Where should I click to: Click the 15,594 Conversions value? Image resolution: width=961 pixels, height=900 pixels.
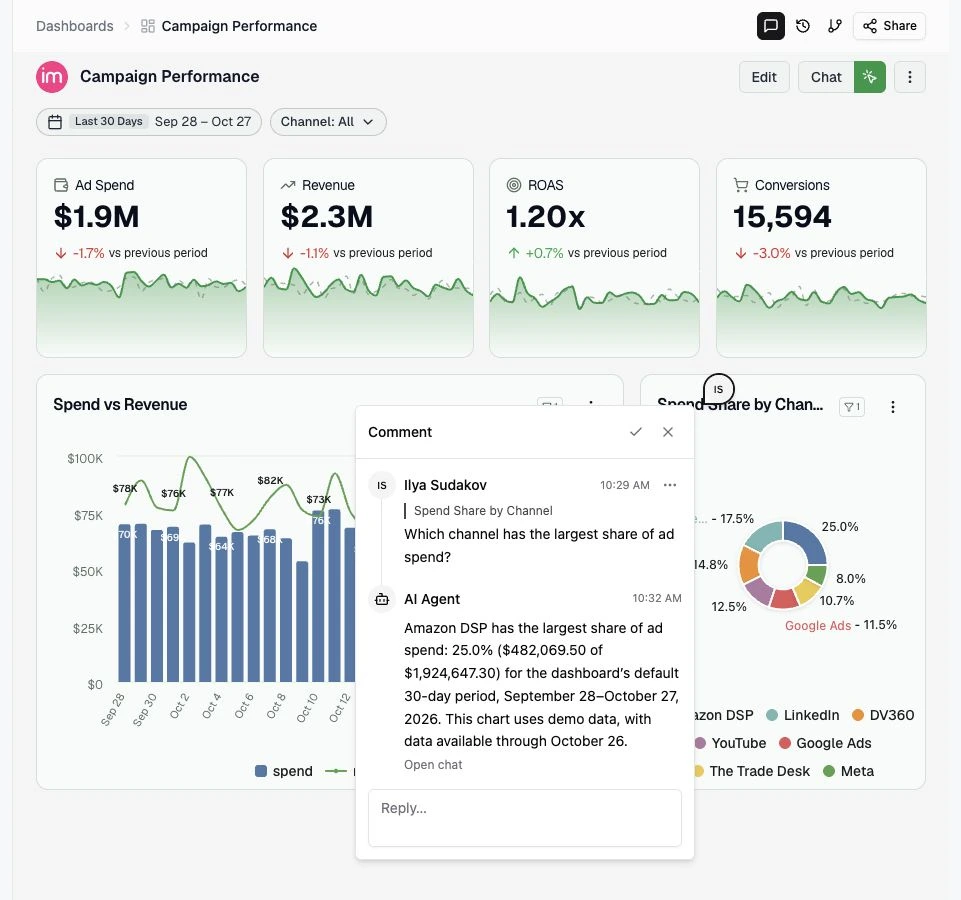click(782, 216)
